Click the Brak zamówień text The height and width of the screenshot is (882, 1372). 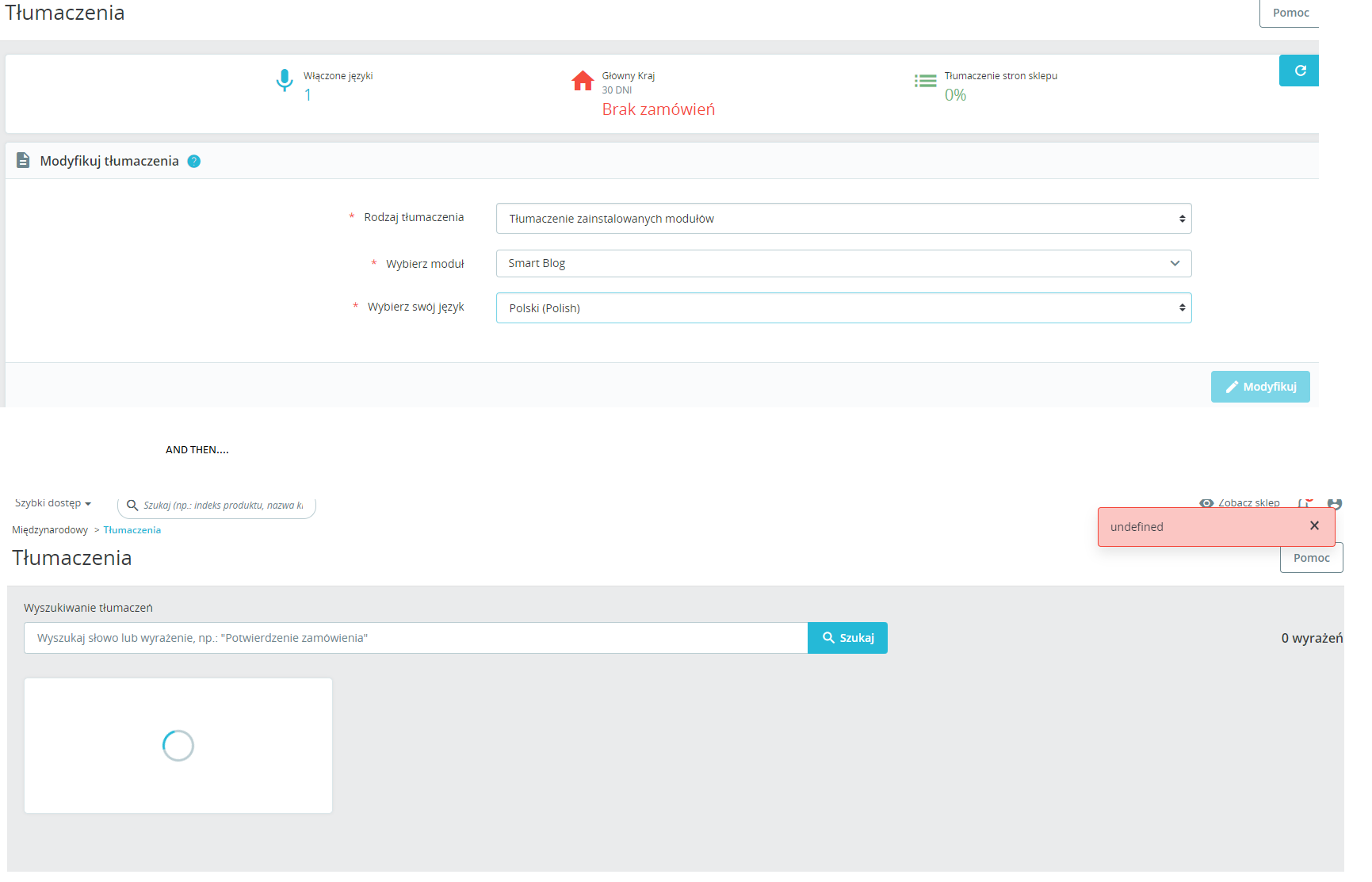[659, 109]
